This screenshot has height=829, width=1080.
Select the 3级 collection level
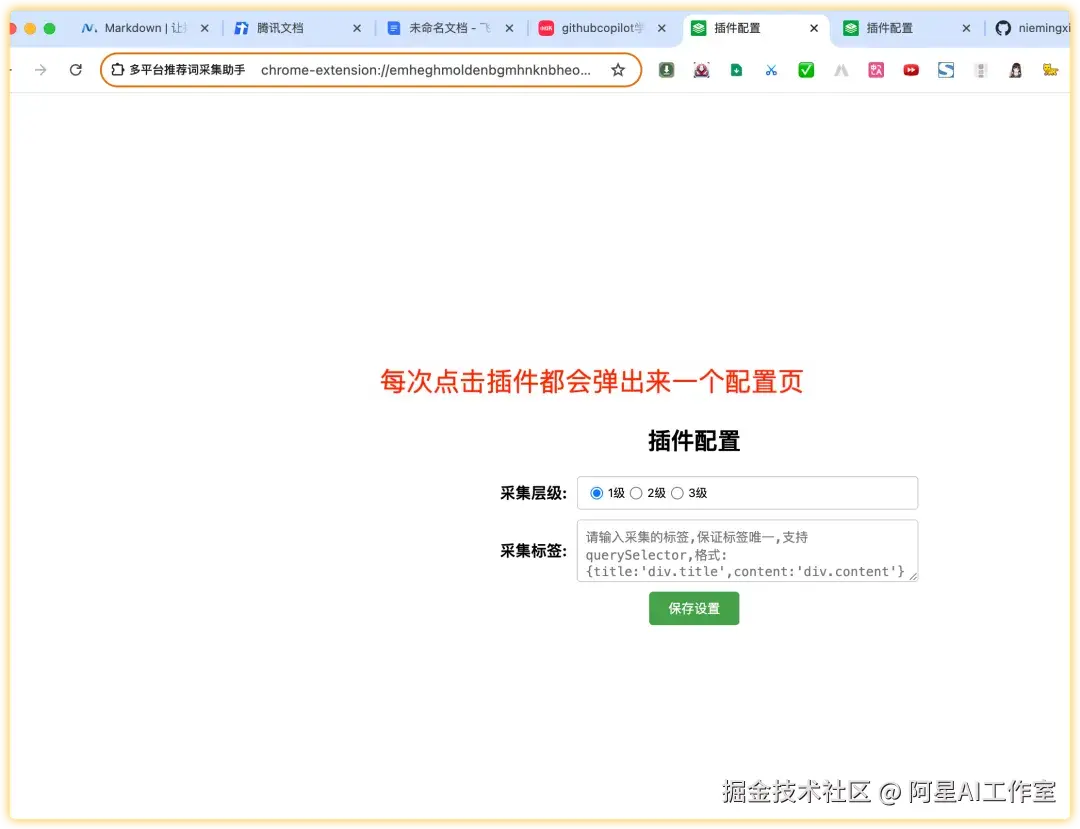[677, 493]
